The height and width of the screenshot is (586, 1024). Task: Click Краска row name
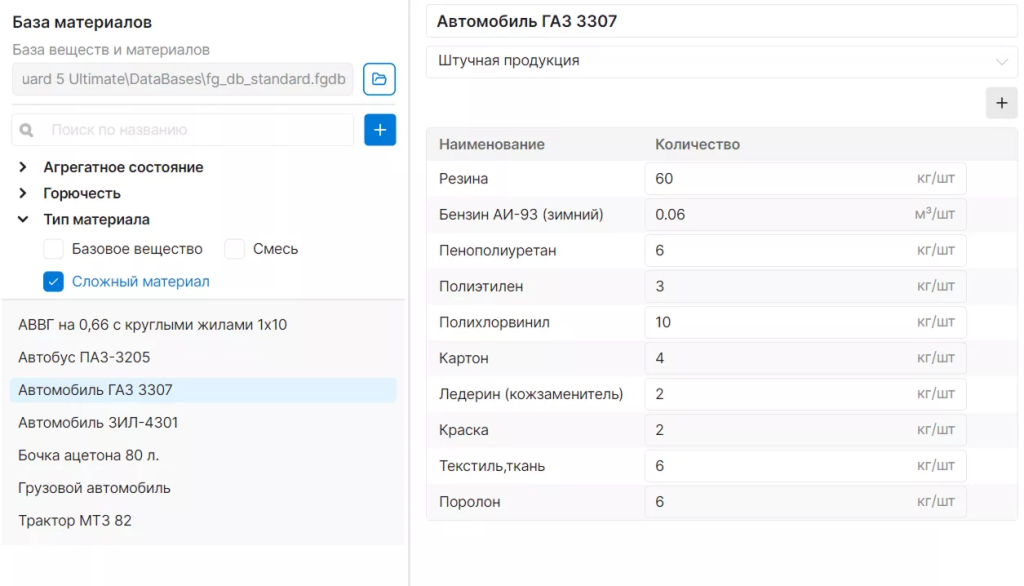pyautogui.click(x=464, y=431)
